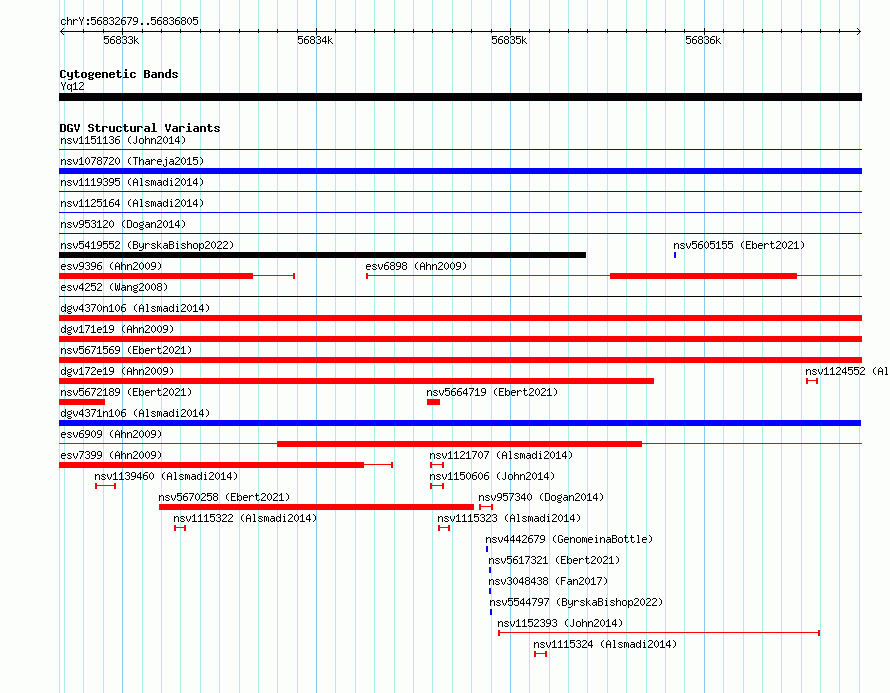Select the nsv1115323 (Alsmadi2014) label

coord(509,518)
